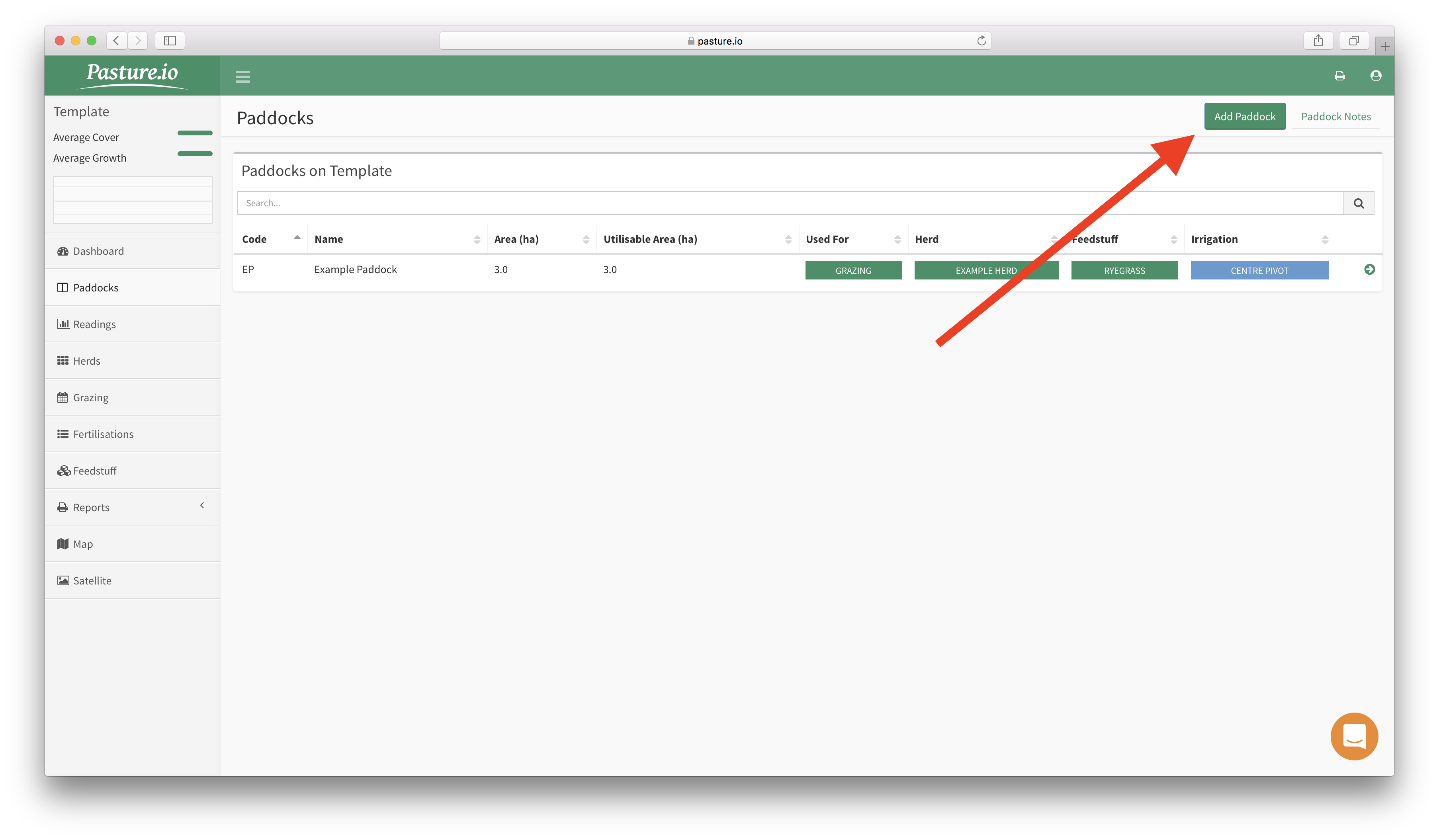Toggle the hamburger sidebar menu icon
1439x840 pixels.
point(243,76)
